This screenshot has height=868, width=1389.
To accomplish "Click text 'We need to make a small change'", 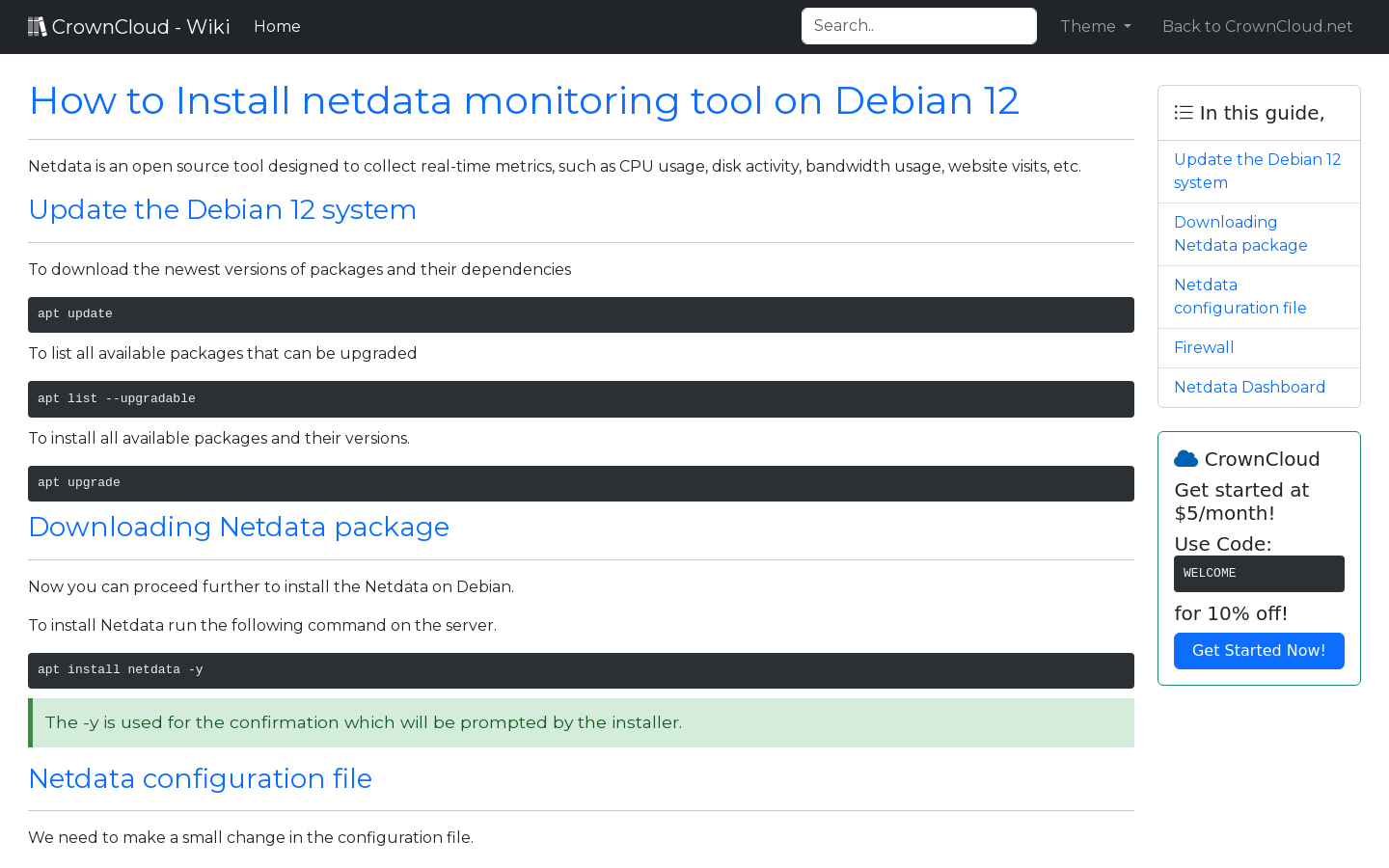I will pyautogui.click(x=251, y=838).
